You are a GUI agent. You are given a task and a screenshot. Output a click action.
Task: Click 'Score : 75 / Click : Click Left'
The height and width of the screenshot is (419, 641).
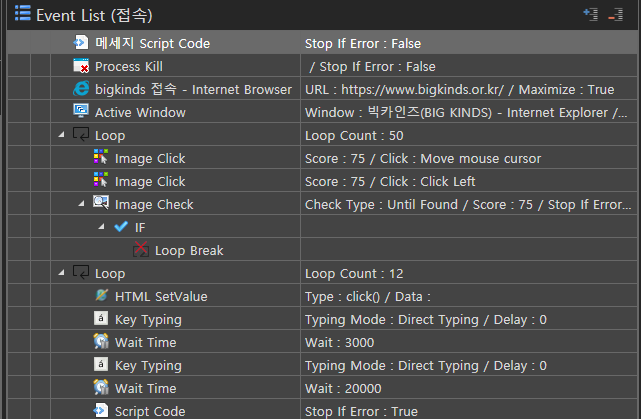pos(390,181)
